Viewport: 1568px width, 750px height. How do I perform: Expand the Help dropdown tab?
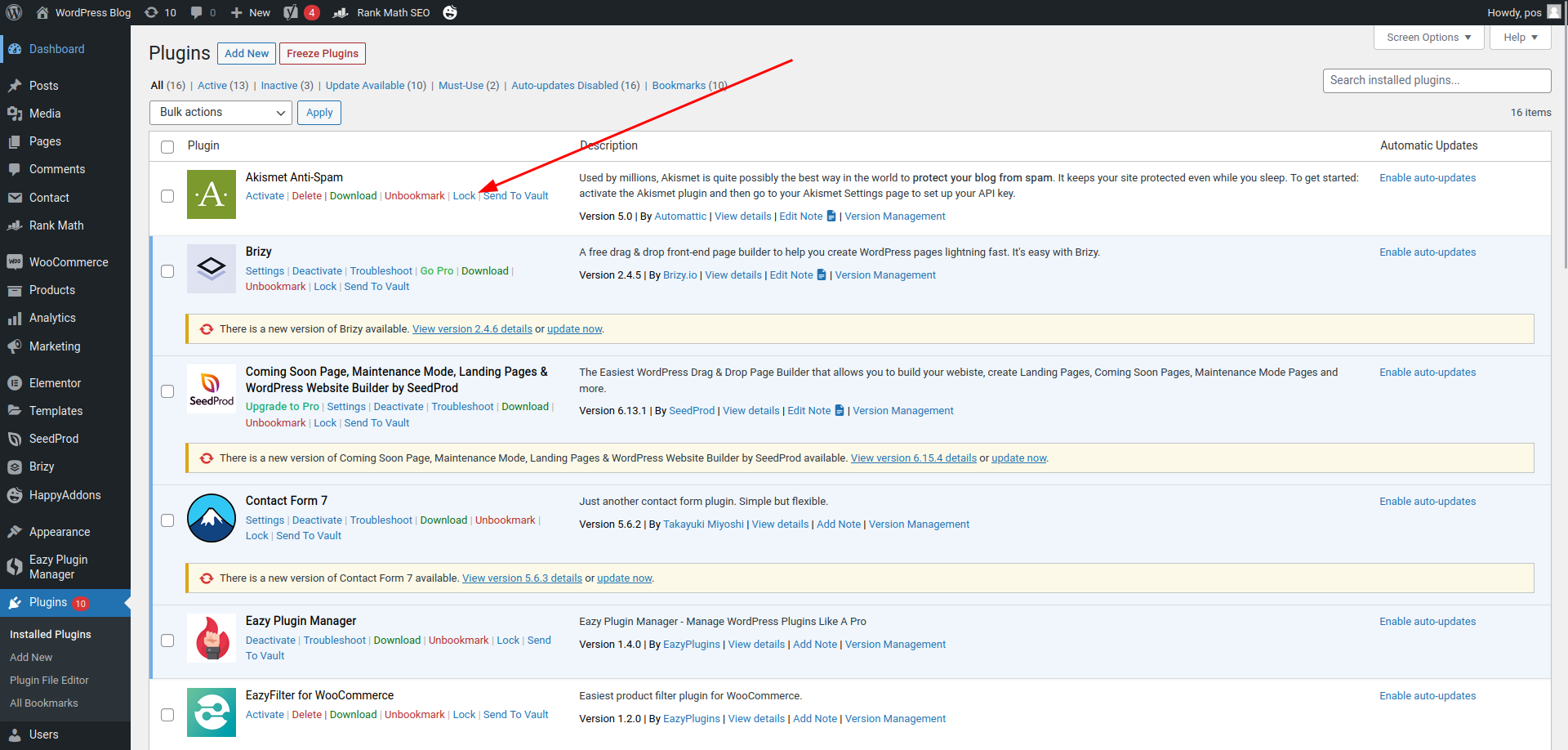coord(1520,38)
